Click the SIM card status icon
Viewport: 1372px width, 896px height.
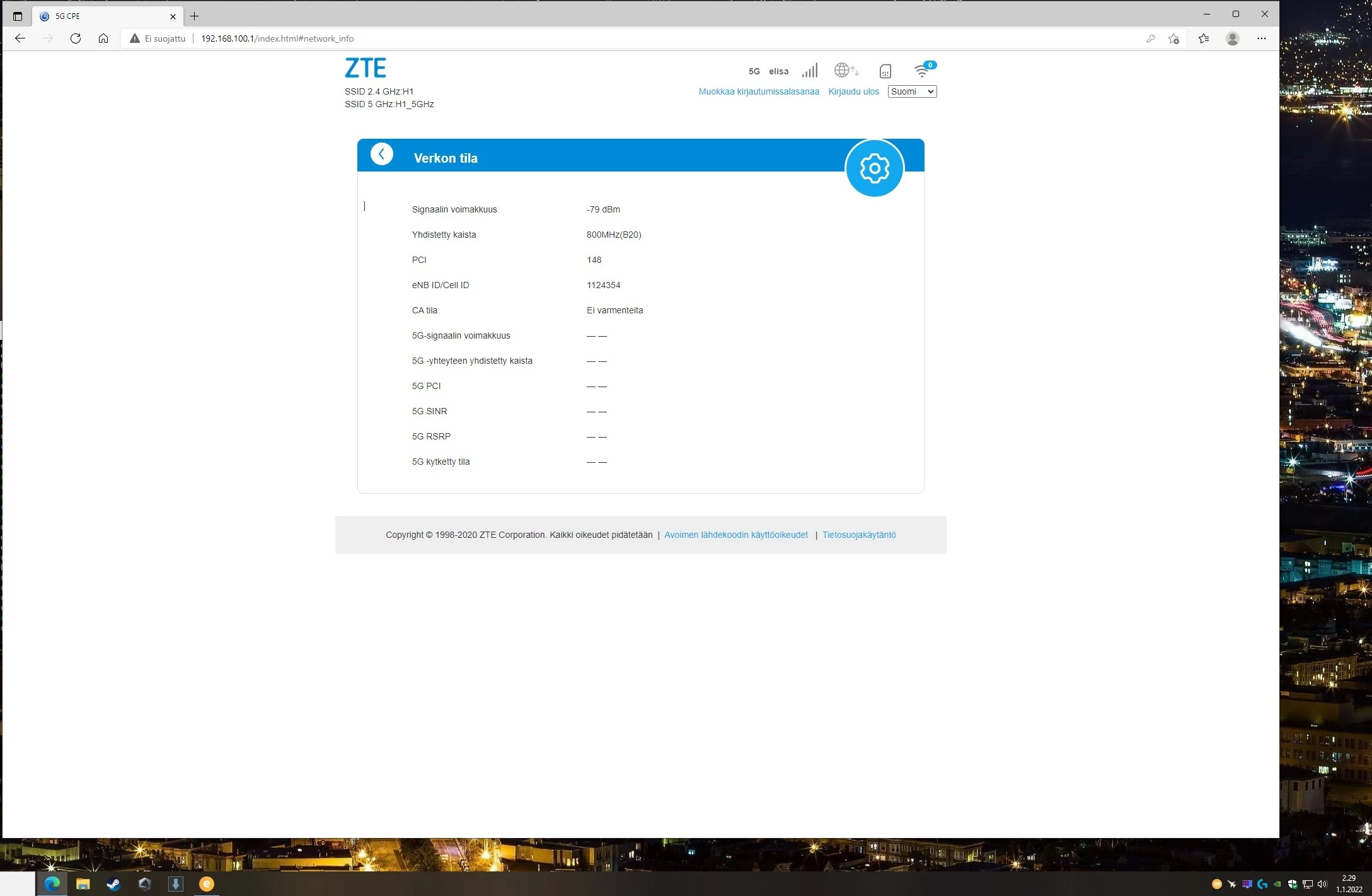click(x=885, y=71)
